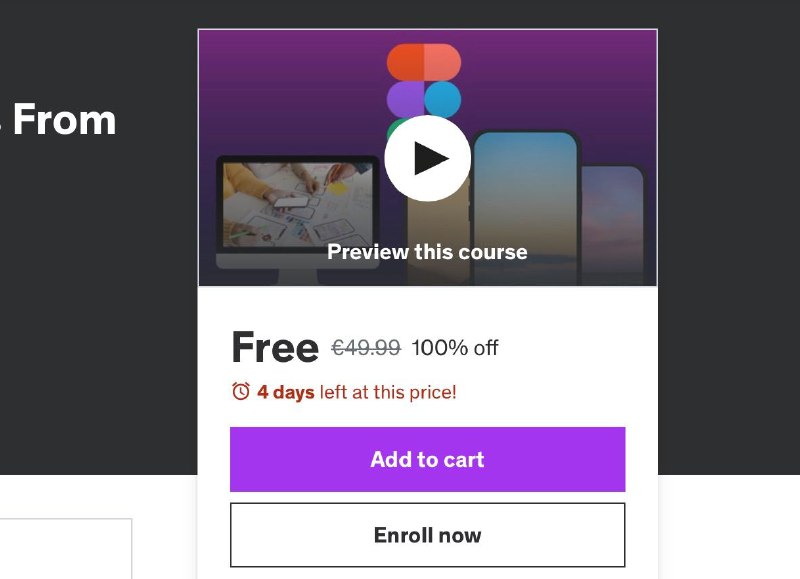Open the Preview this course label
Image resolution: width=800 pixels, height=579 pixels.
[427, 251]
